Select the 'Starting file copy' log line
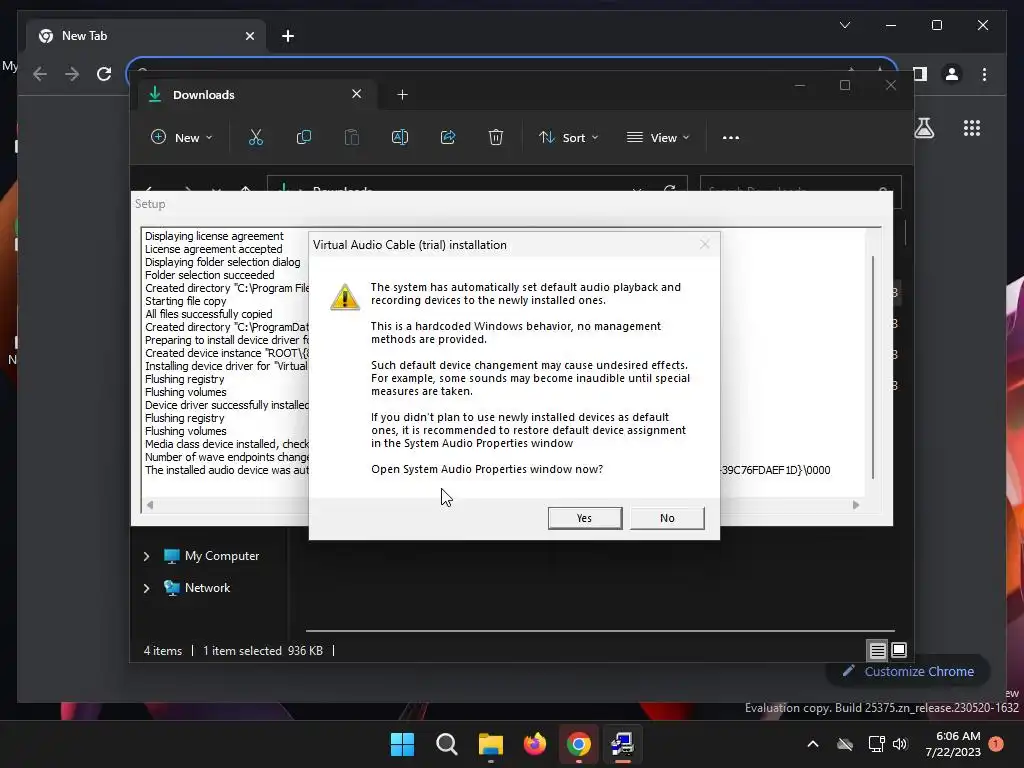Image resolution: width=1024 pixels, height=768 pixels. click(x=185, y=301)
